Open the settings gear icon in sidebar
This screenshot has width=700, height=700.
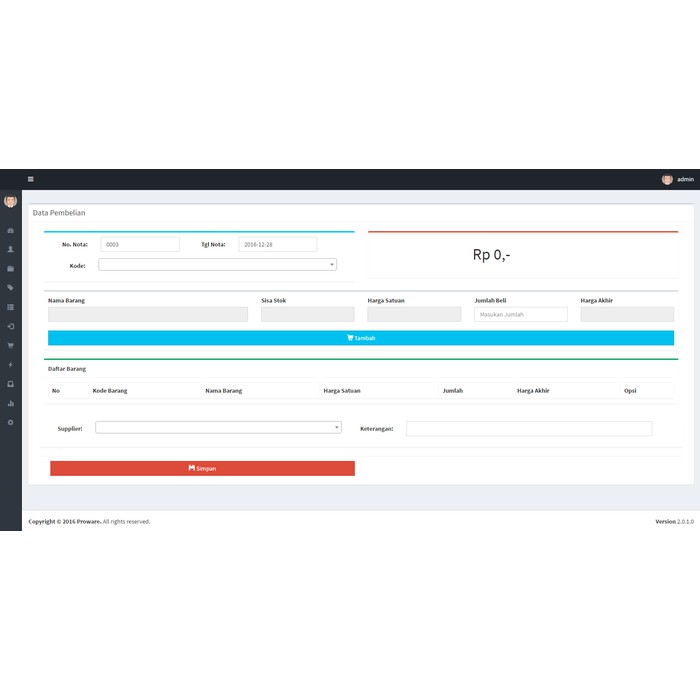(x=11, y=422)
